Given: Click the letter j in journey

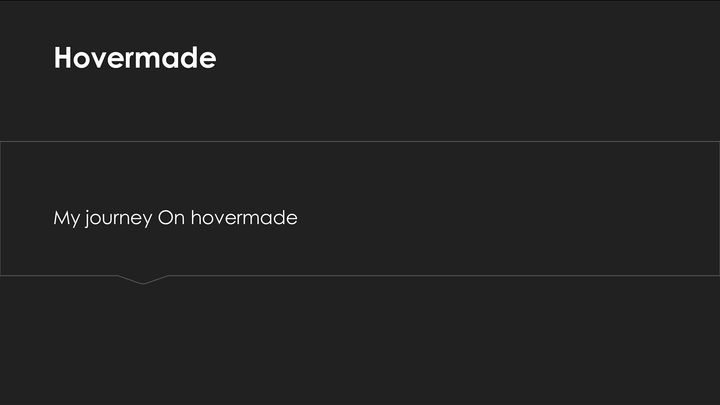Looking at the screenshot, I should coord(88,219).
